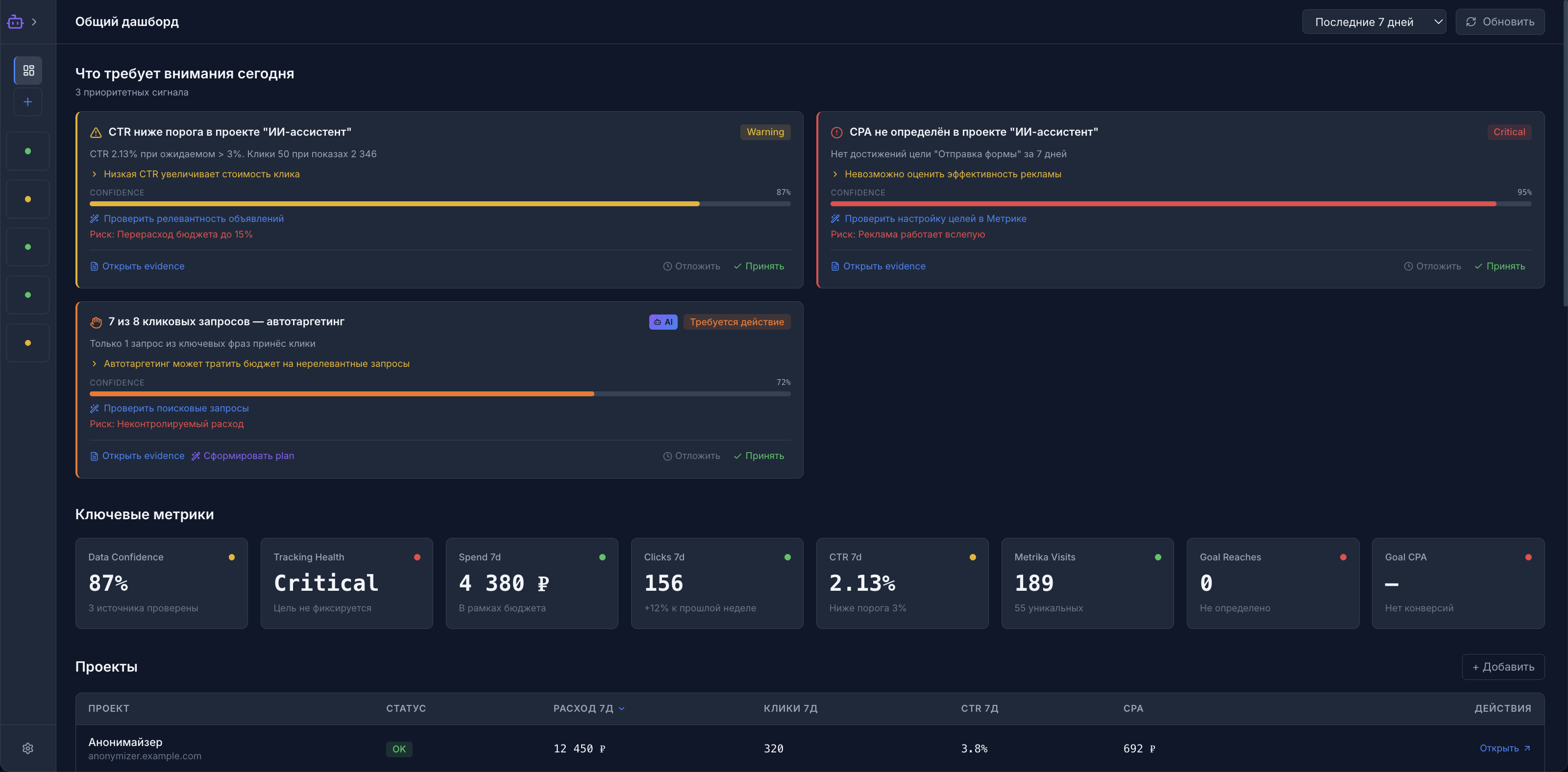The image size is (1568, 772).
Task: Click the Critical alert icon beside the CPA title
Action: [836, 132]
